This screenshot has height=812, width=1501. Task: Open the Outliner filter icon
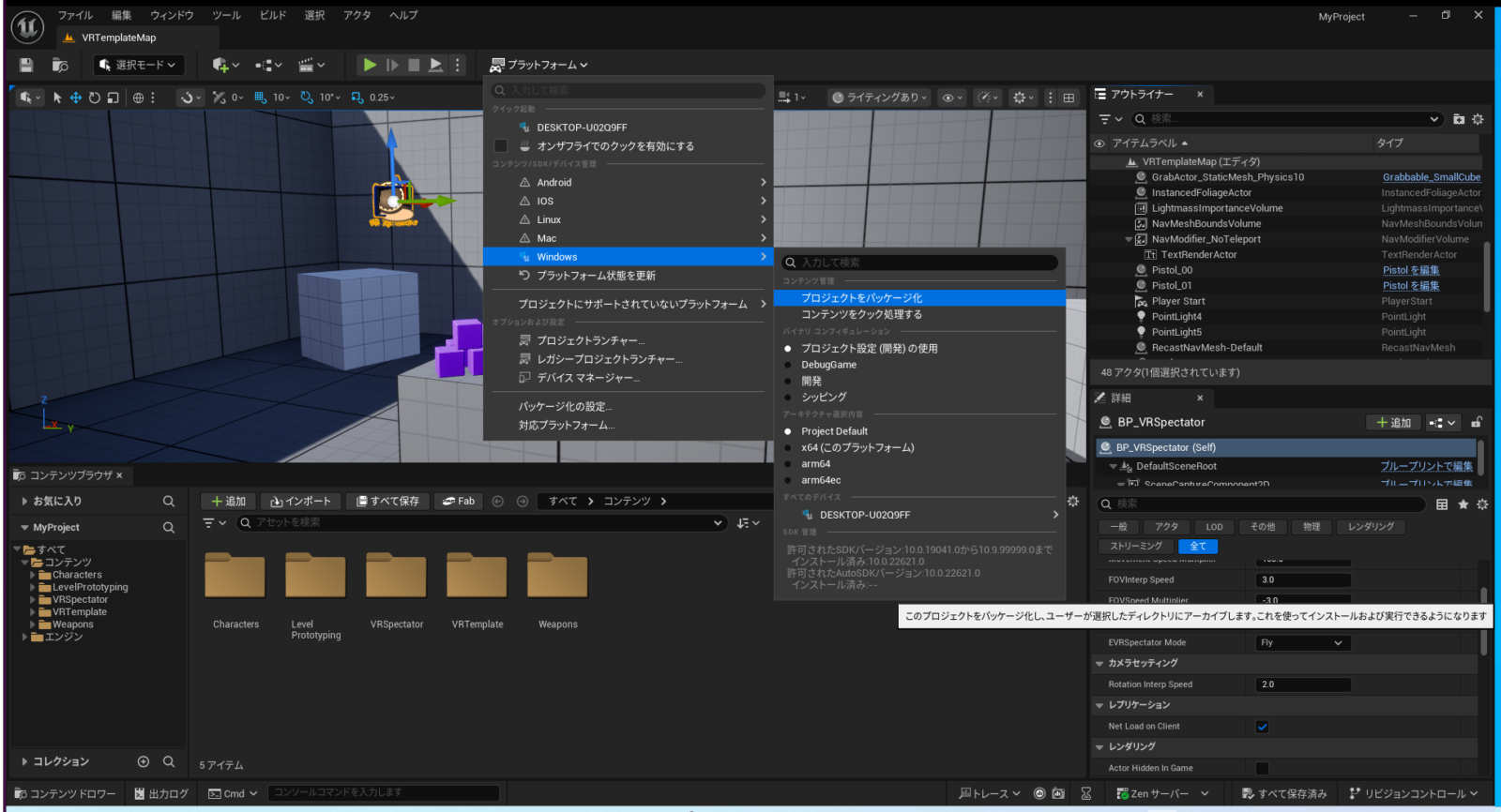click(1110, 119)
